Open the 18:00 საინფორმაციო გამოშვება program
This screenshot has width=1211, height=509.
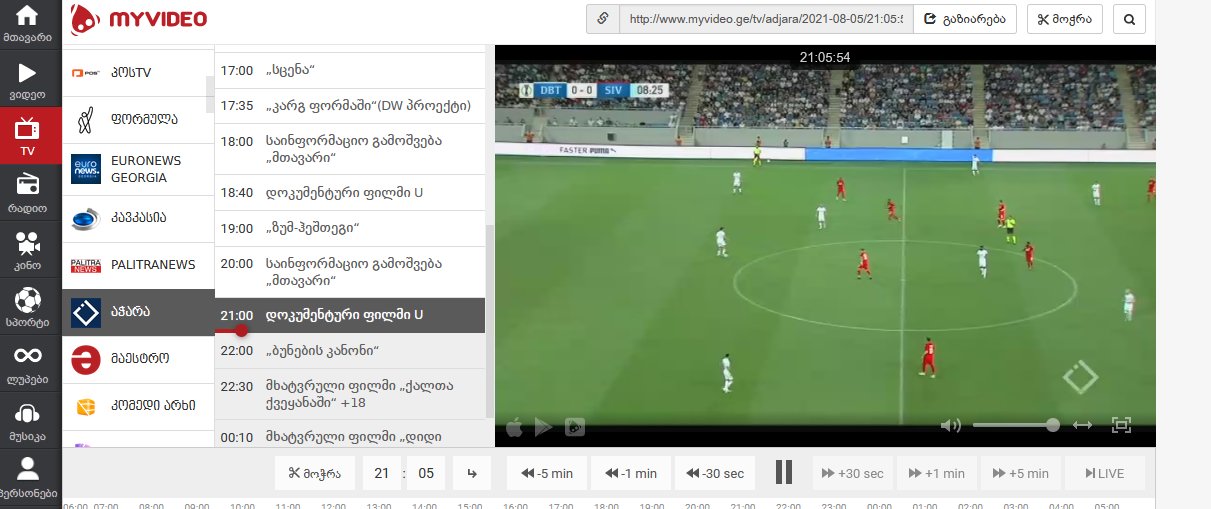(350, 149)
